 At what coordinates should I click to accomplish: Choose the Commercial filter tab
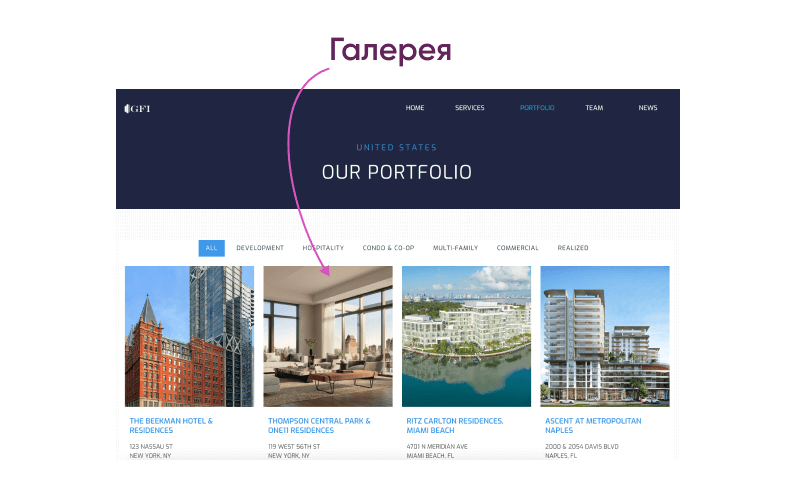click(x=517, y=248)
